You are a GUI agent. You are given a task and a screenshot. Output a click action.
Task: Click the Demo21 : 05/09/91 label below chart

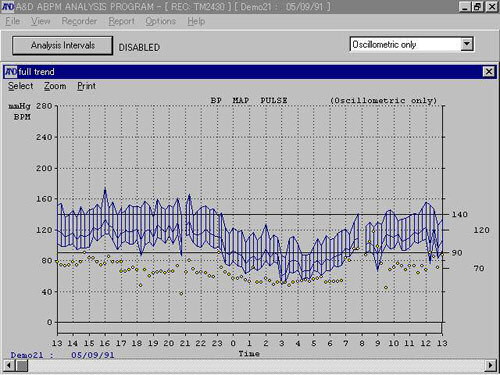(62, 355)
